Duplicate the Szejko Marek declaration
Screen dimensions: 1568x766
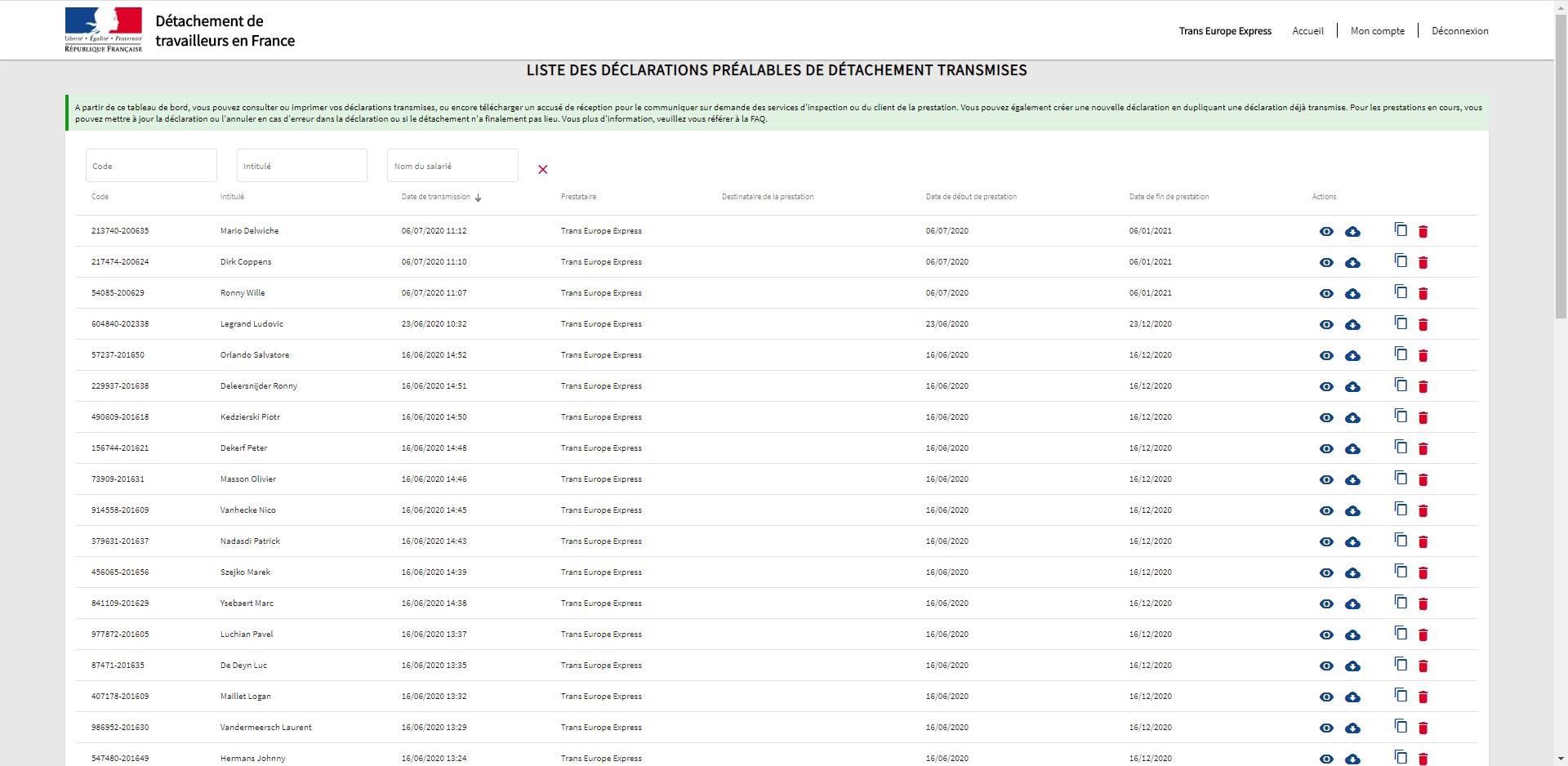[1401, 571]
